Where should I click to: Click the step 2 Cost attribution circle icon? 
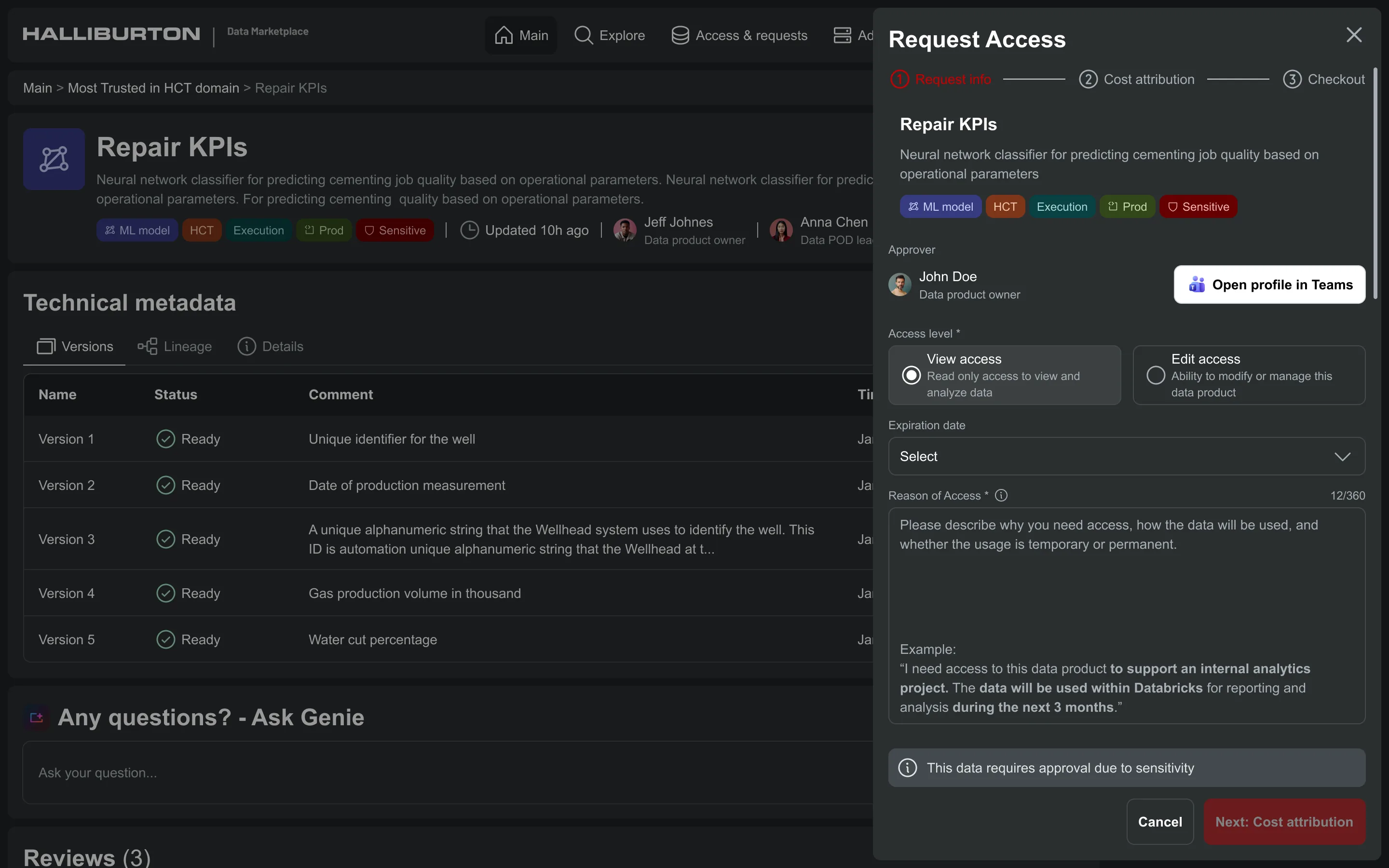pyautogui.click(x=1088, y=79)
